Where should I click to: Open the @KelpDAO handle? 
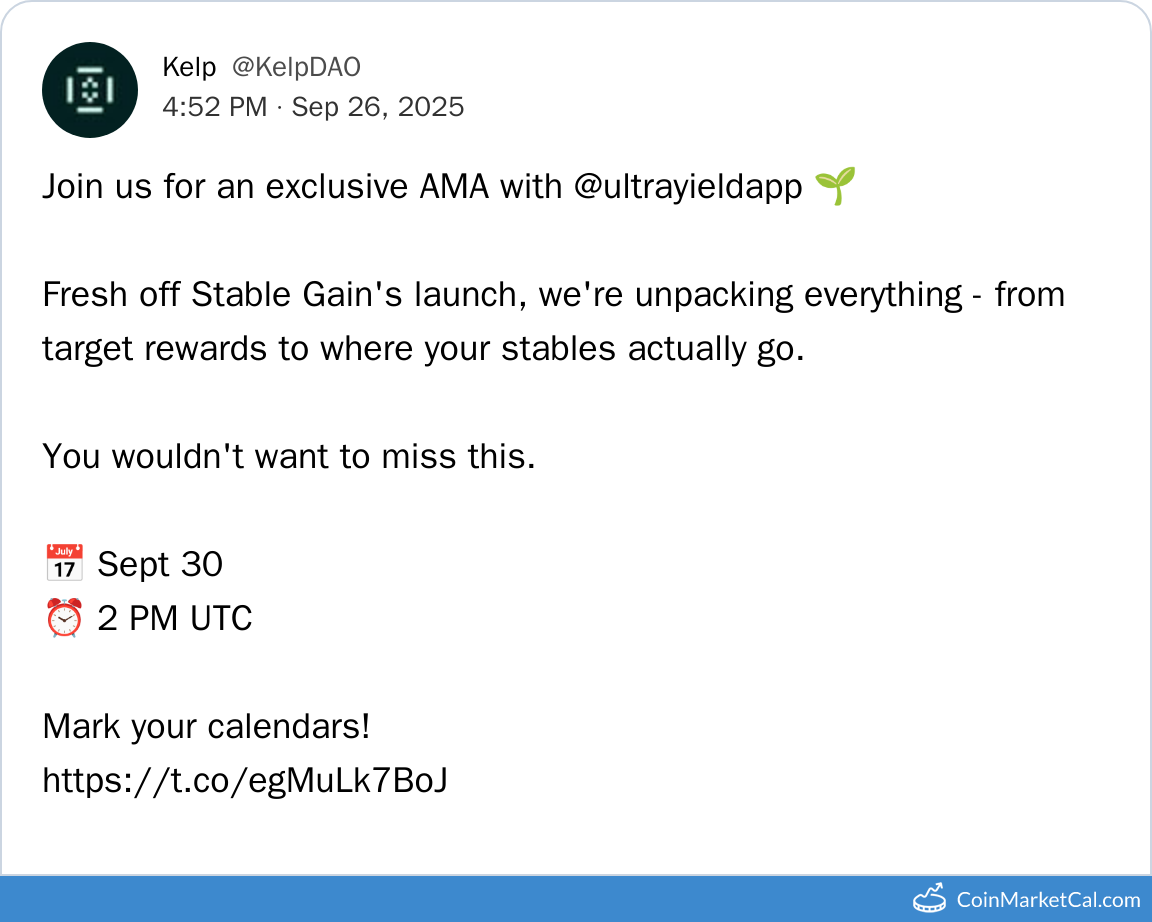point(296,67)
